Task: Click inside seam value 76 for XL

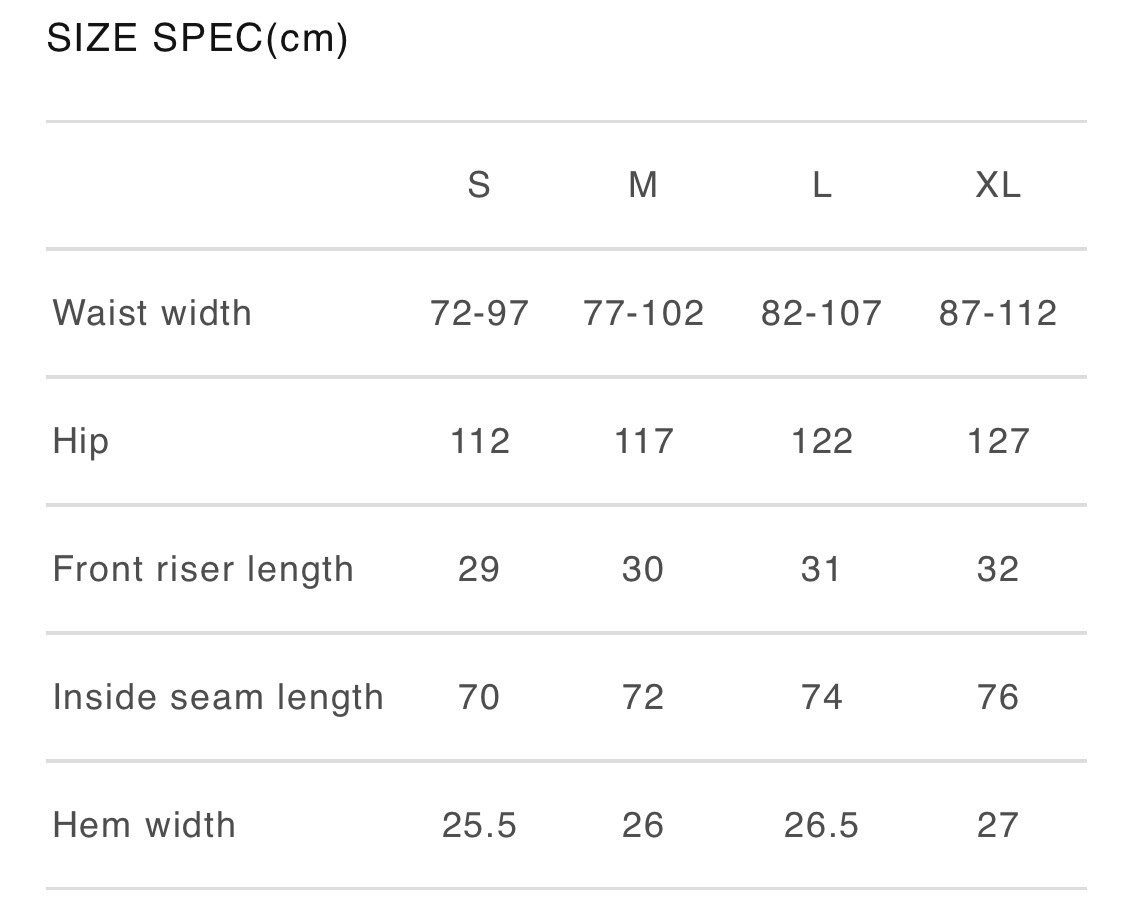Action: (x=998, y=697)
